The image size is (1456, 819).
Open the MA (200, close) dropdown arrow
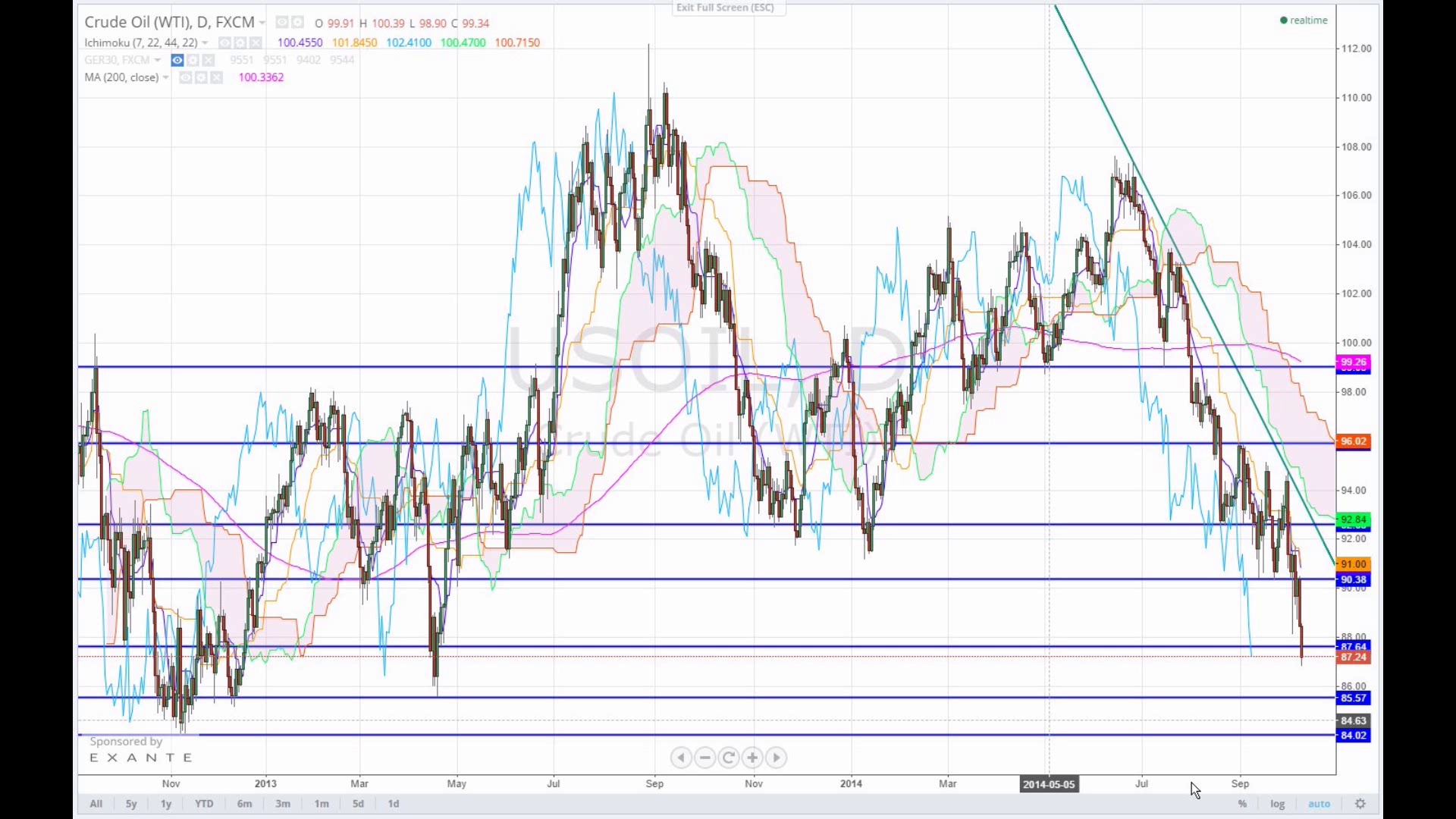click(165, 78)
